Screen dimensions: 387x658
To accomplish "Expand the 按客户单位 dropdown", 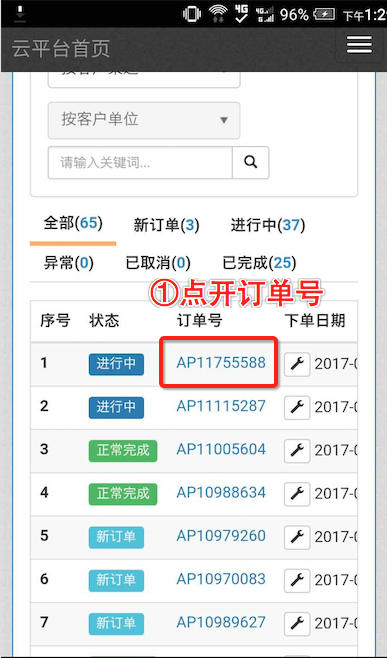I will pos(144,120).
